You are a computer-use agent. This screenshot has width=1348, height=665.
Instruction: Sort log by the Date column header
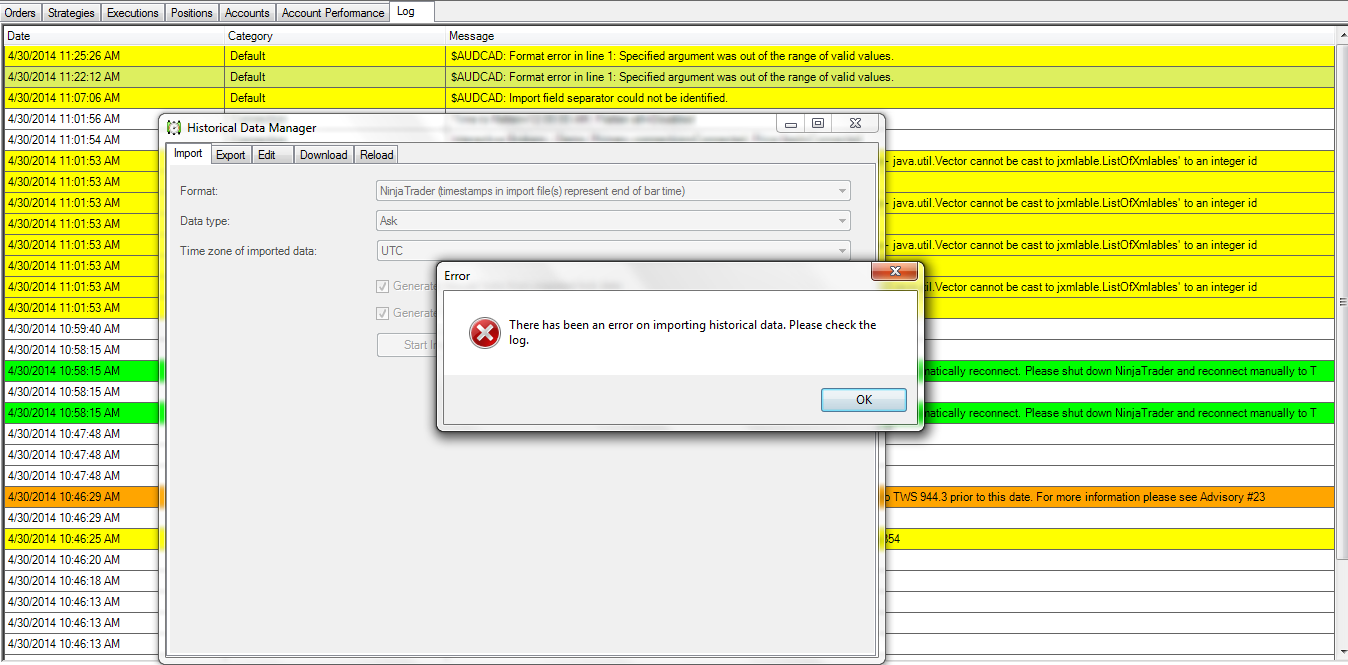tap(114, 36)
